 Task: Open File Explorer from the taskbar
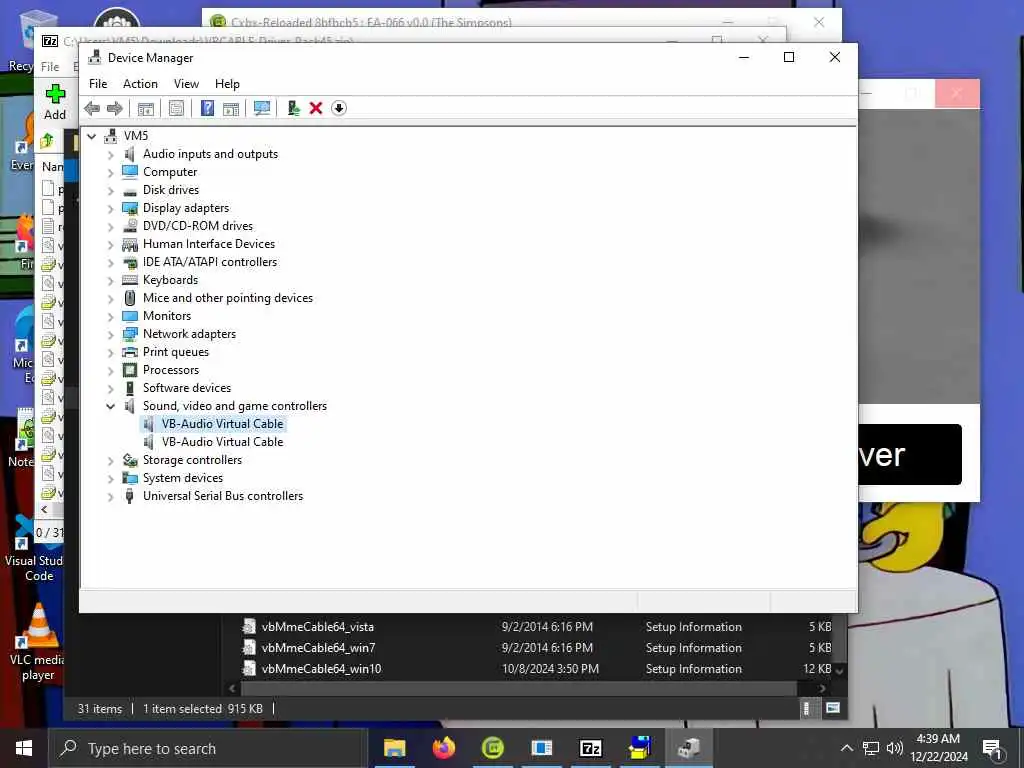[394, 748]
